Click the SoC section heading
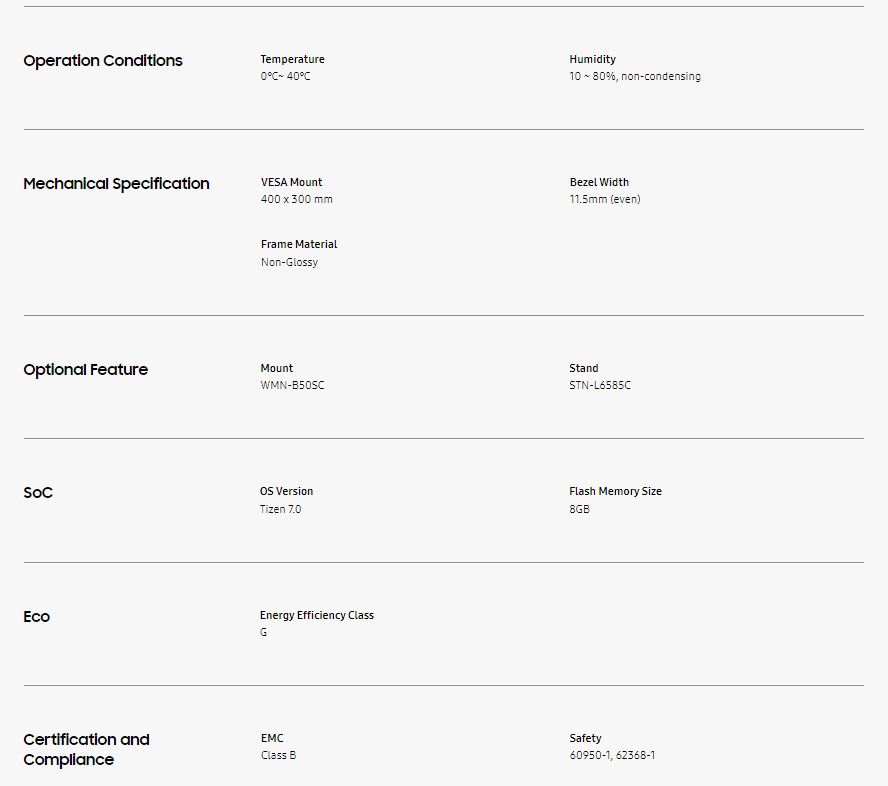This screenshot has height=786, width=888. coord(38,493)
